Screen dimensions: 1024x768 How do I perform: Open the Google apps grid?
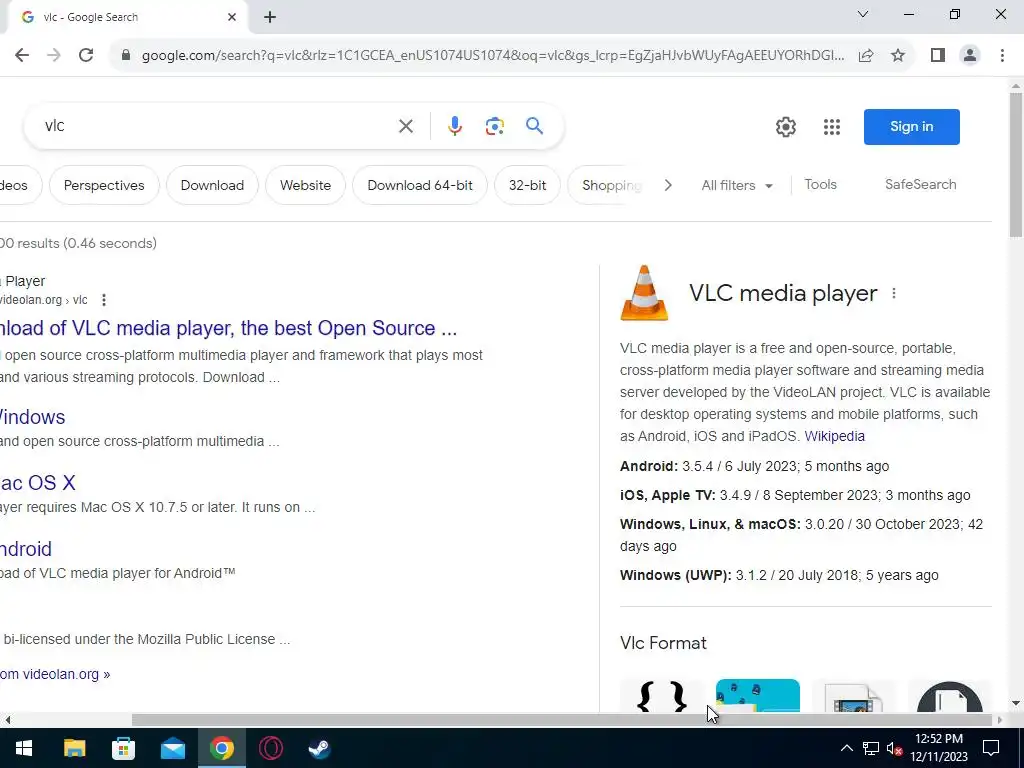point(831,127)
